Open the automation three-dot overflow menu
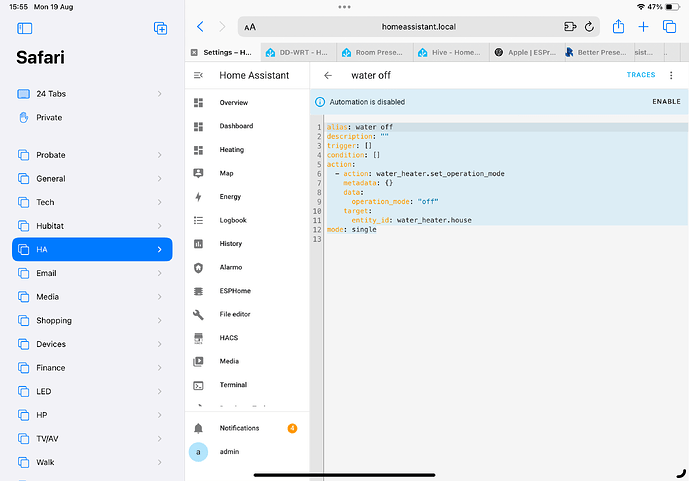The width and height of the screenshot is (689, 481). 671,76
